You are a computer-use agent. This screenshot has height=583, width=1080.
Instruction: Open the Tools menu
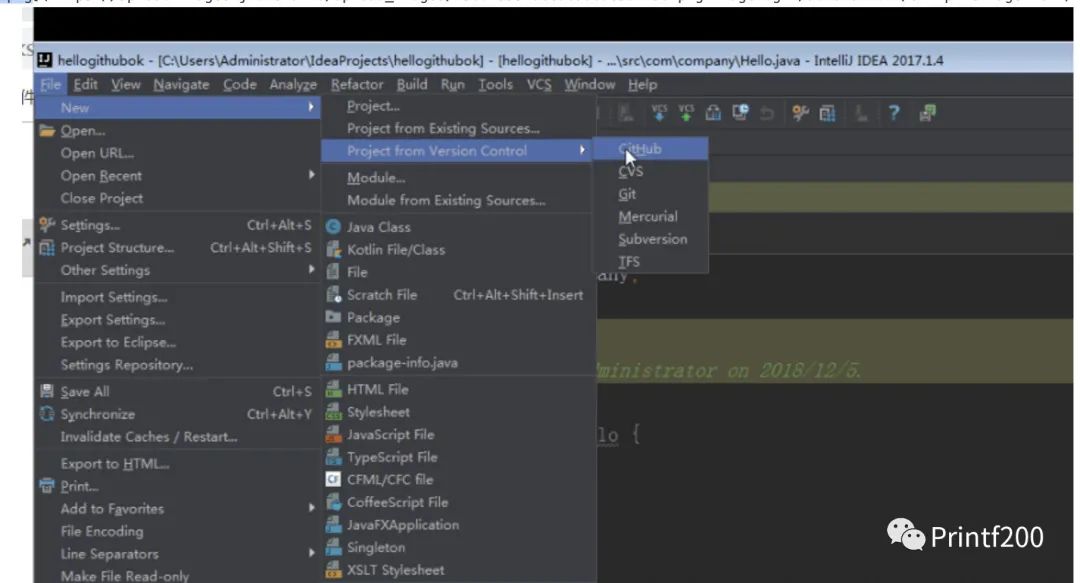click(x=495, y=85)
